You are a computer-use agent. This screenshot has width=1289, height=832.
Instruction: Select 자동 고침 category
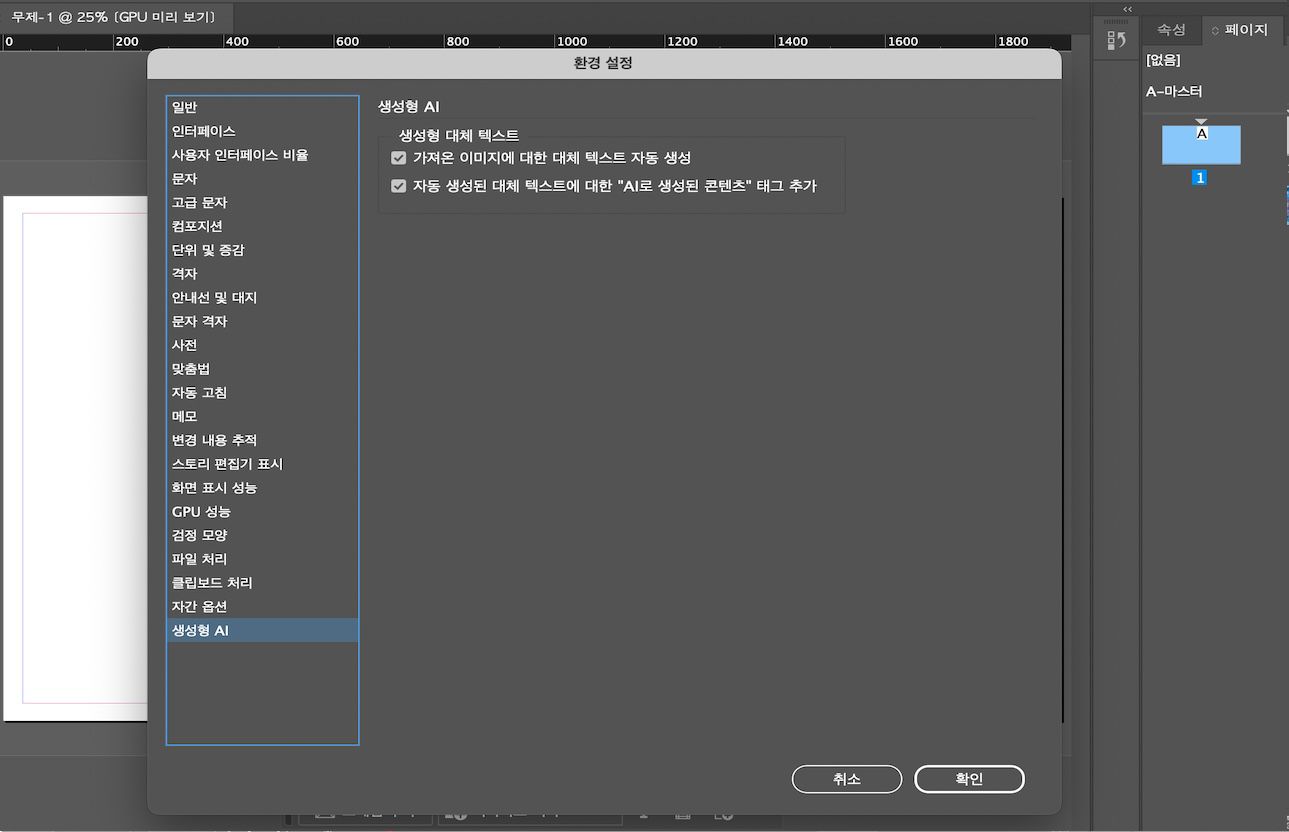point(262,393)
